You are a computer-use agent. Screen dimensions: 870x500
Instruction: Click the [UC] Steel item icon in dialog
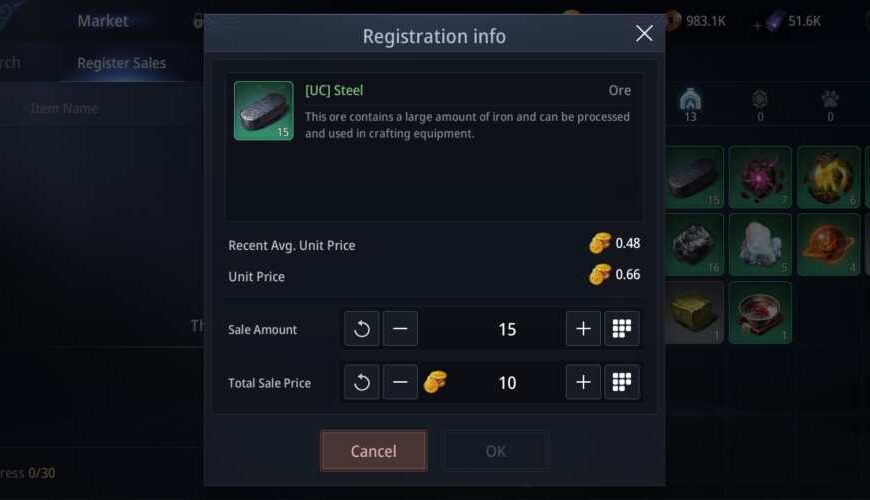coord(263,110)
